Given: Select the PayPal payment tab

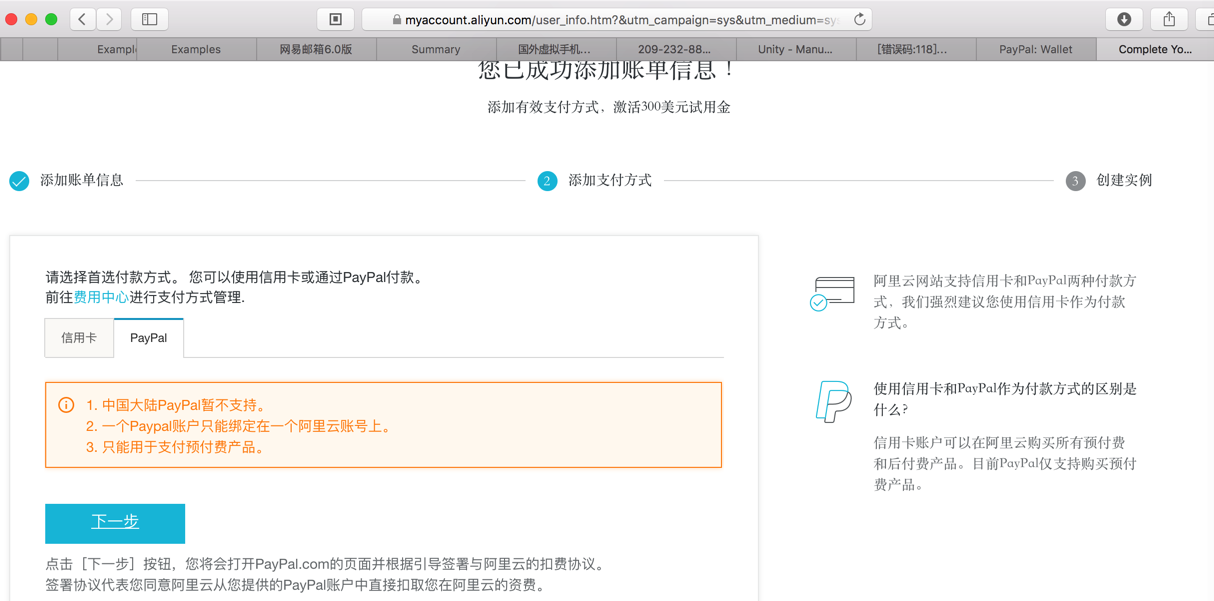Looking at the screenshot, I should click(x=149, y=338).
